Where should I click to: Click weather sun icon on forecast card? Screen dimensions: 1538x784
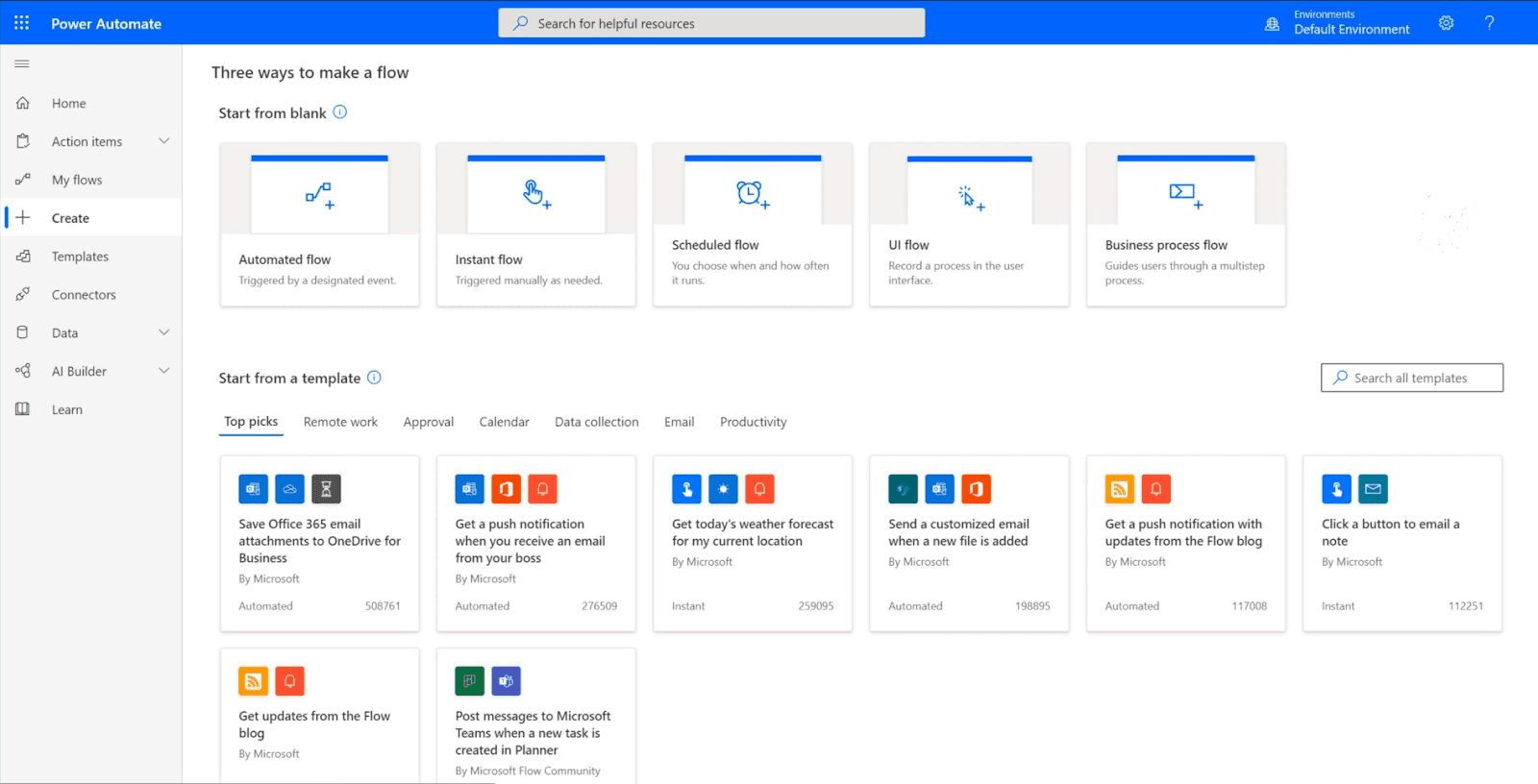pos(723,489)
